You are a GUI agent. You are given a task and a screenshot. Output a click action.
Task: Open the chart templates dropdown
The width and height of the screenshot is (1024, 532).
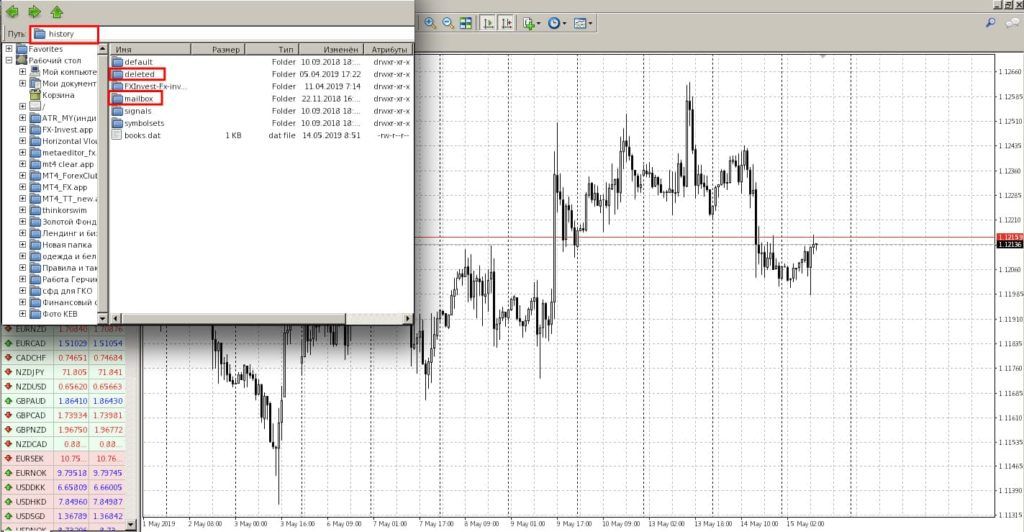582,22
